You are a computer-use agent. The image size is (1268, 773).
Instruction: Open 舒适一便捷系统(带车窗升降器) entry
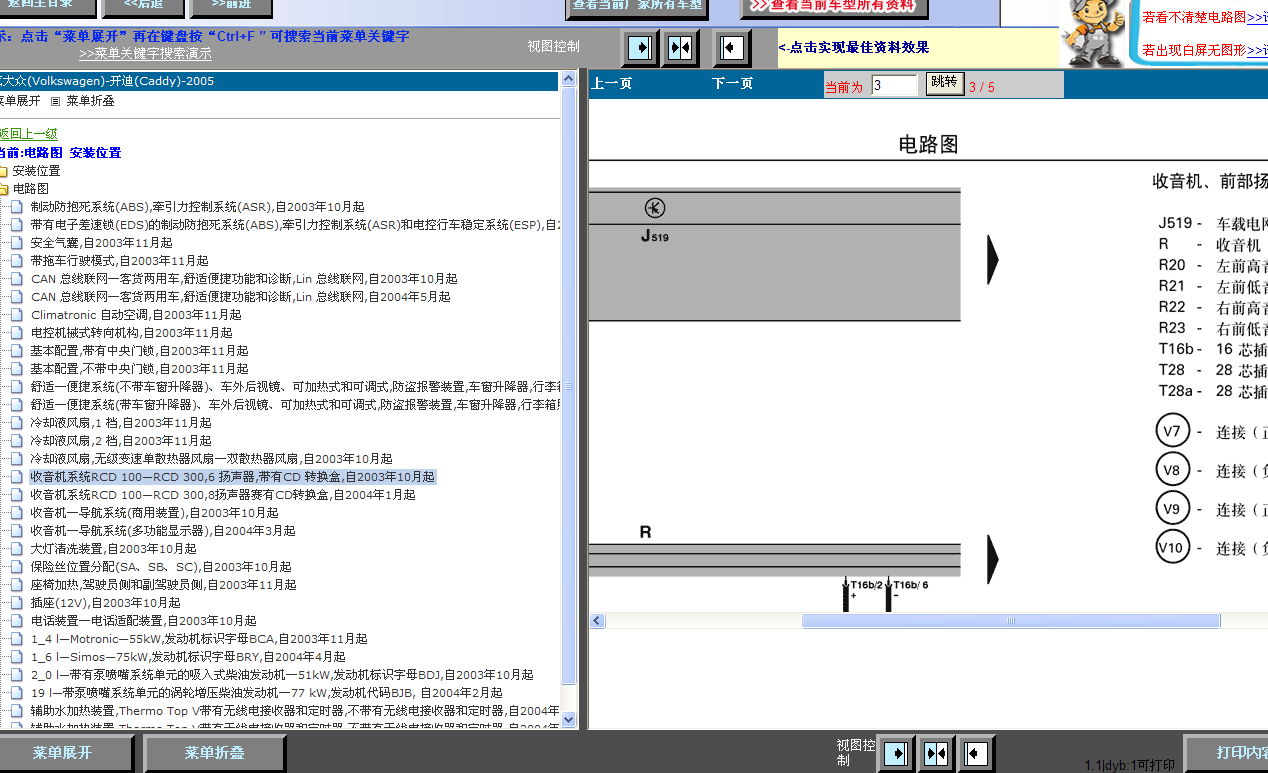(x=295, y=405)
